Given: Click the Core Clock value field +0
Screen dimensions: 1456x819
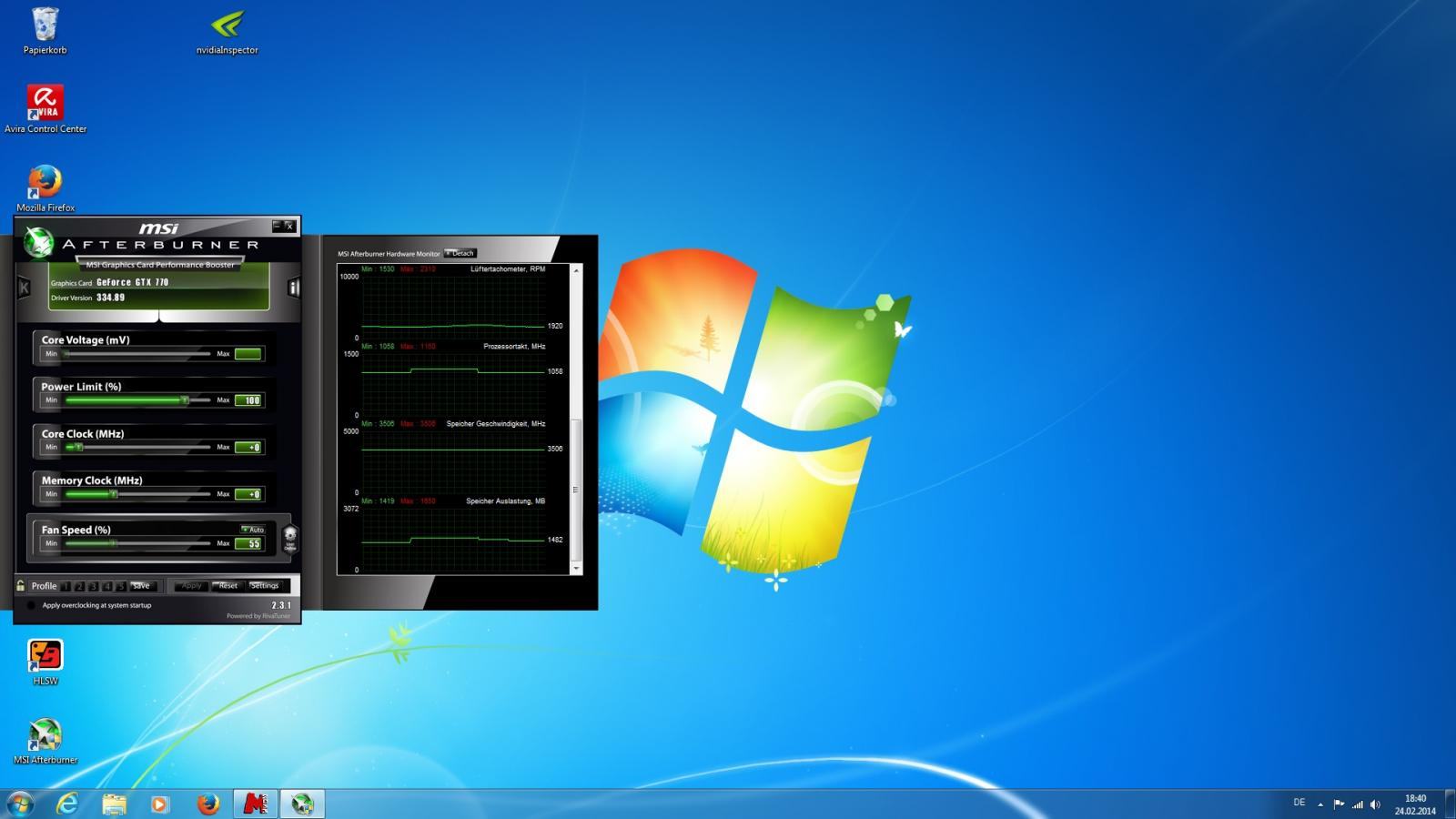Looking at the screenshot, I should 248,448.
